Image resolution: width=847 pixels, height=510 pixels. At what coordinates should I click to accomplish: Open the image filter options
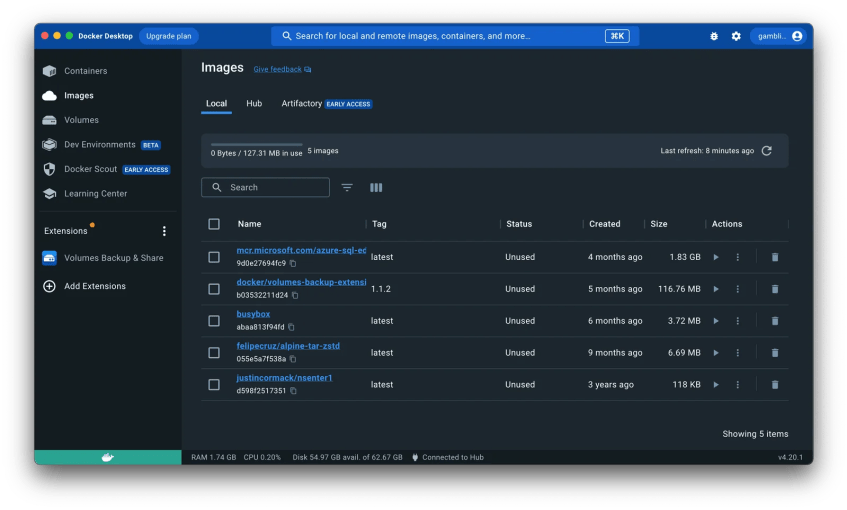(347, 187)
